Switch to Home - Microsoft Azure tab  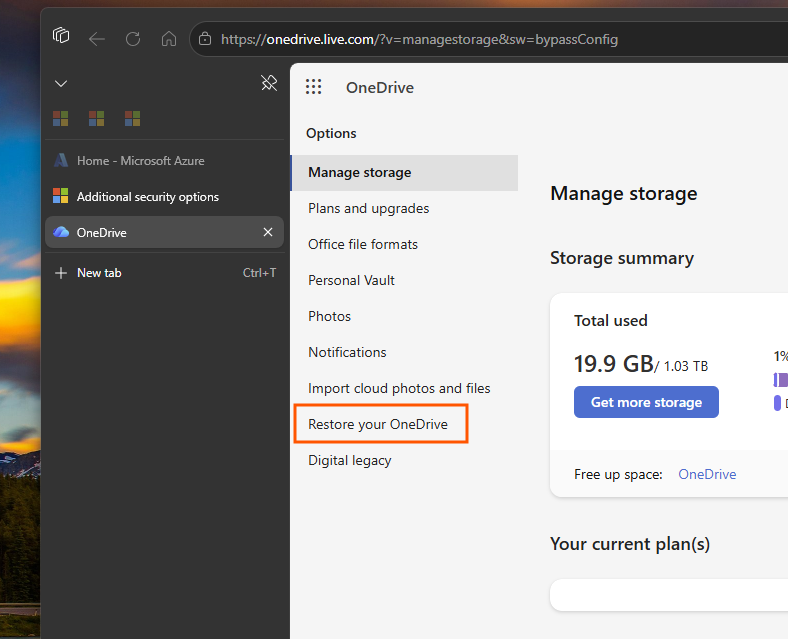coord(164,161)
